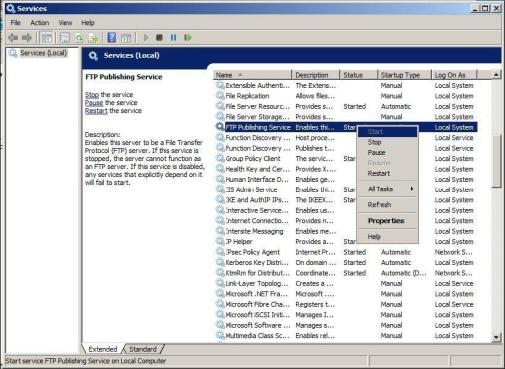Click the Show/Hide Action Pane icon
The height and width of the screenshot is (369, 505).
tap(126, 38)
